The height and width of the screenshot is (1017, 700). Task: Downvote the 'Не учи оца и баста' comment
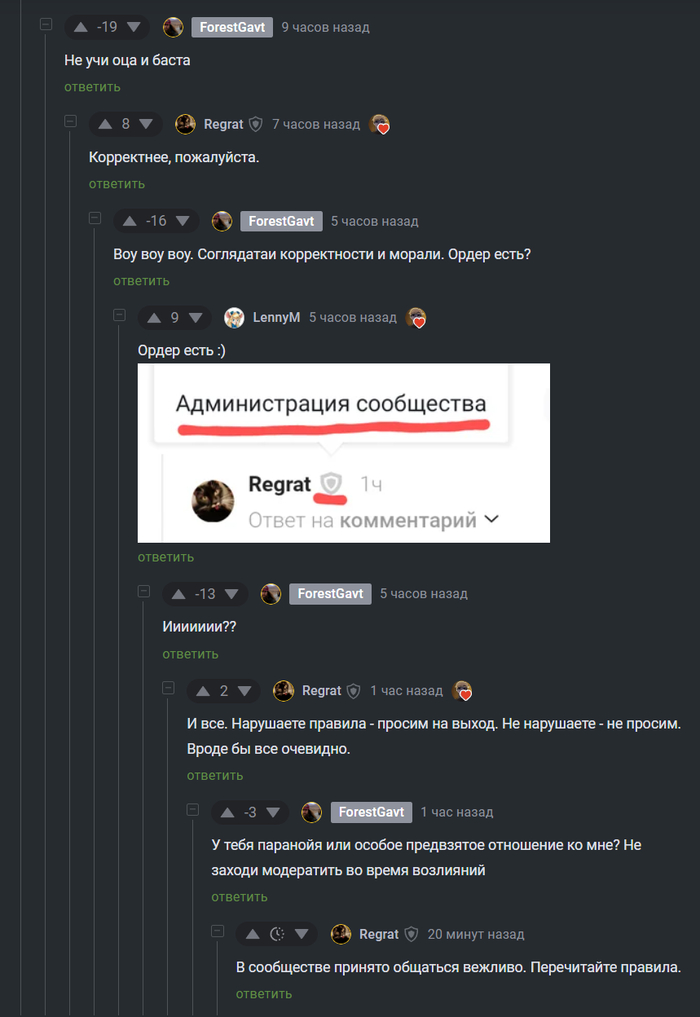(x=134, y=27)
